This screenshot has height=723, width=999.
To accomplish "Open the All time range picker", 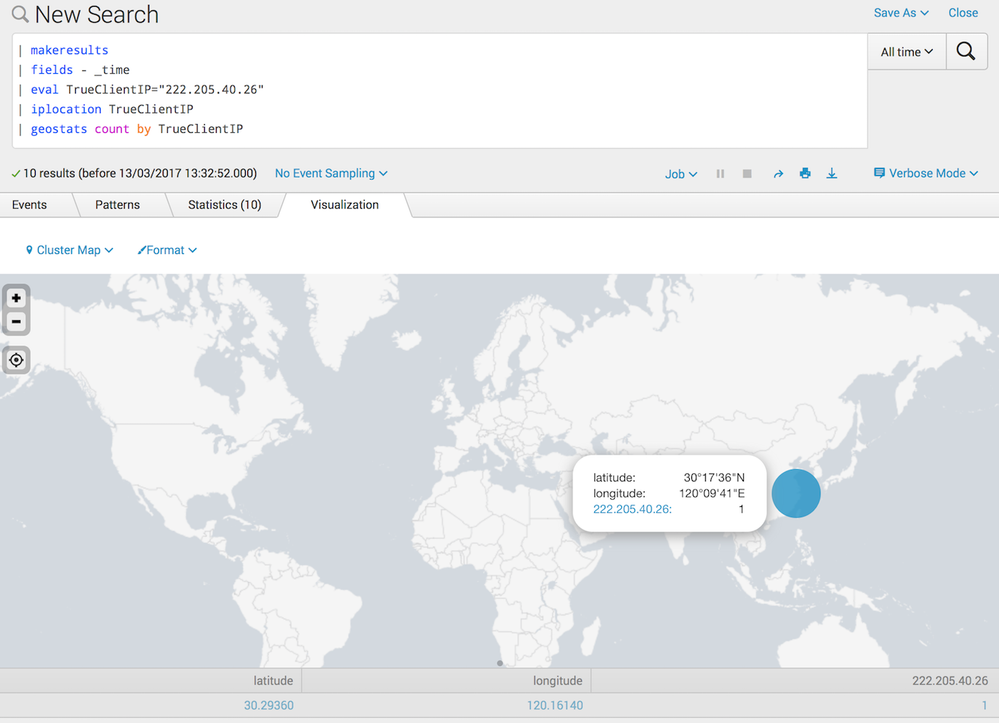I will coord(907,52).
